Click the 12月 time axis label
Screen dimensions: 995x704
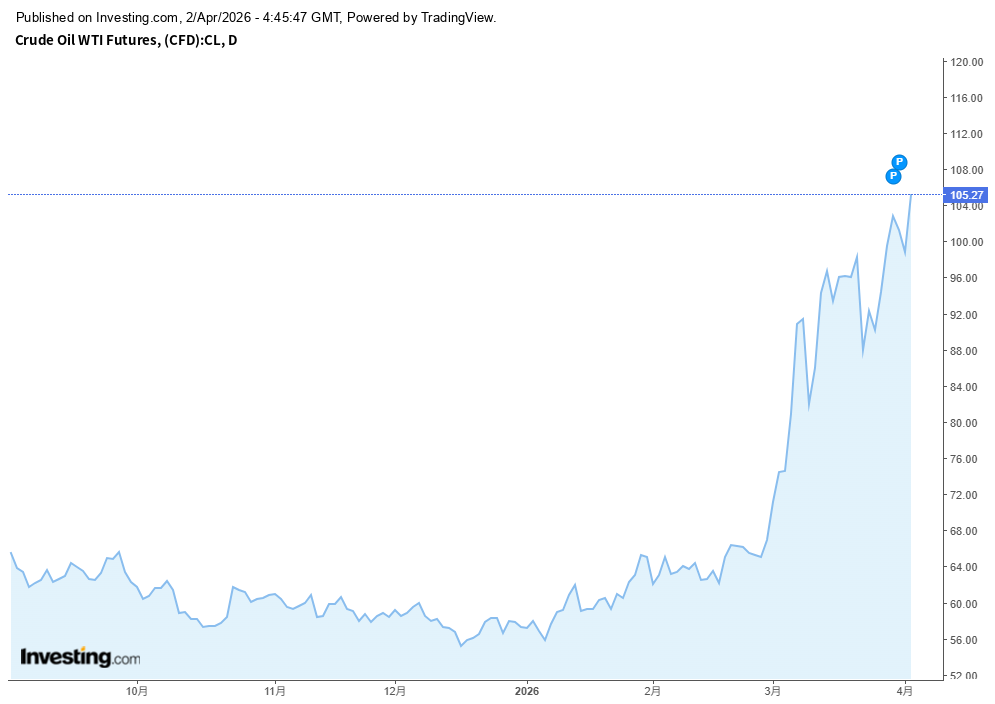pos(395,690)
